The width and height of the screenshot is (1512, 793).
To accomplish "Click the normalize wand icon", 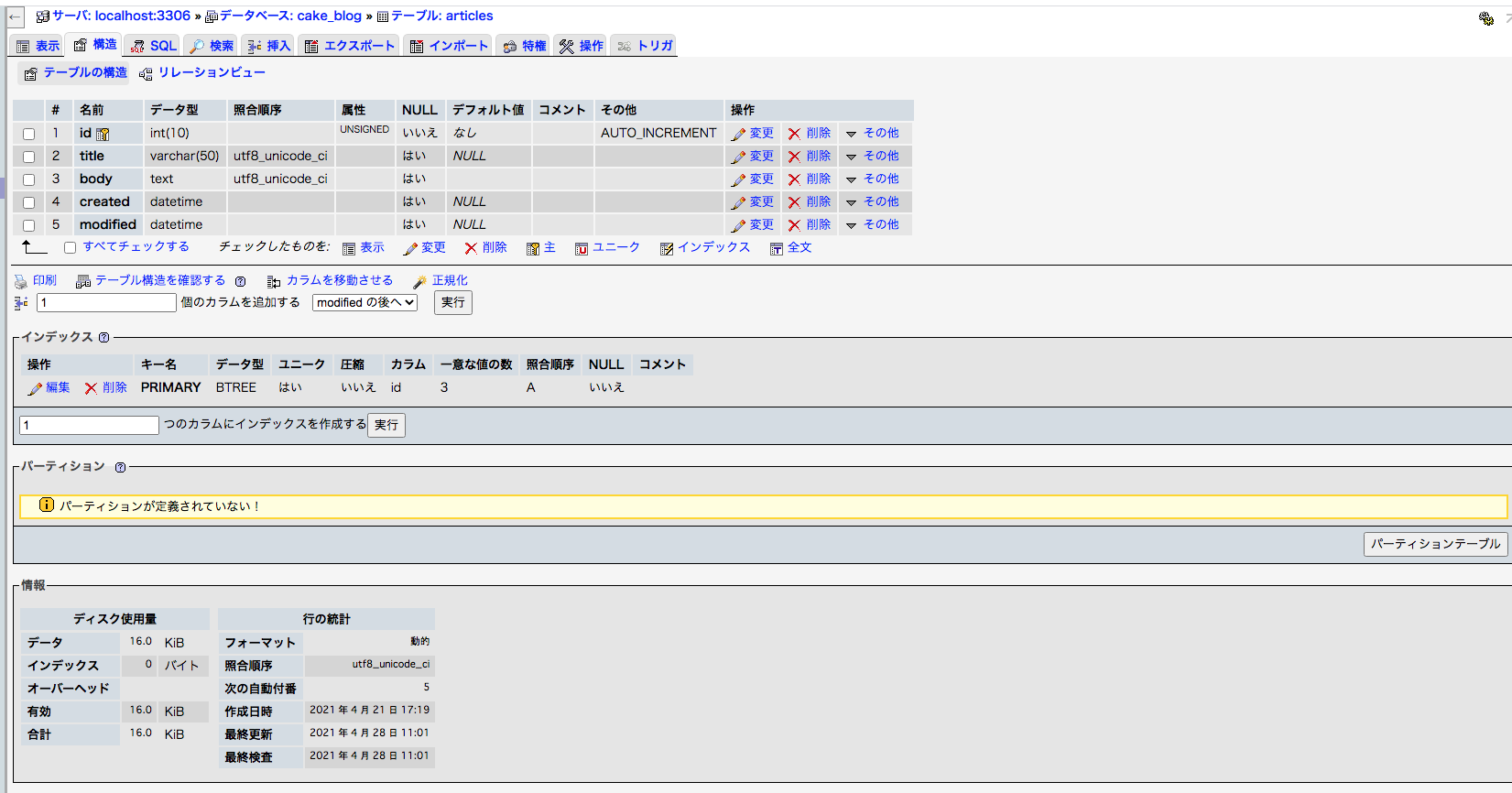I will pos(420,281).
